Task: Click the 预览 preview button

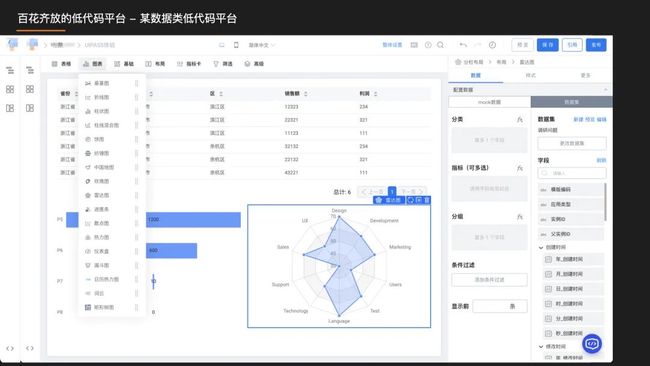Action: (x=523, y=45)
